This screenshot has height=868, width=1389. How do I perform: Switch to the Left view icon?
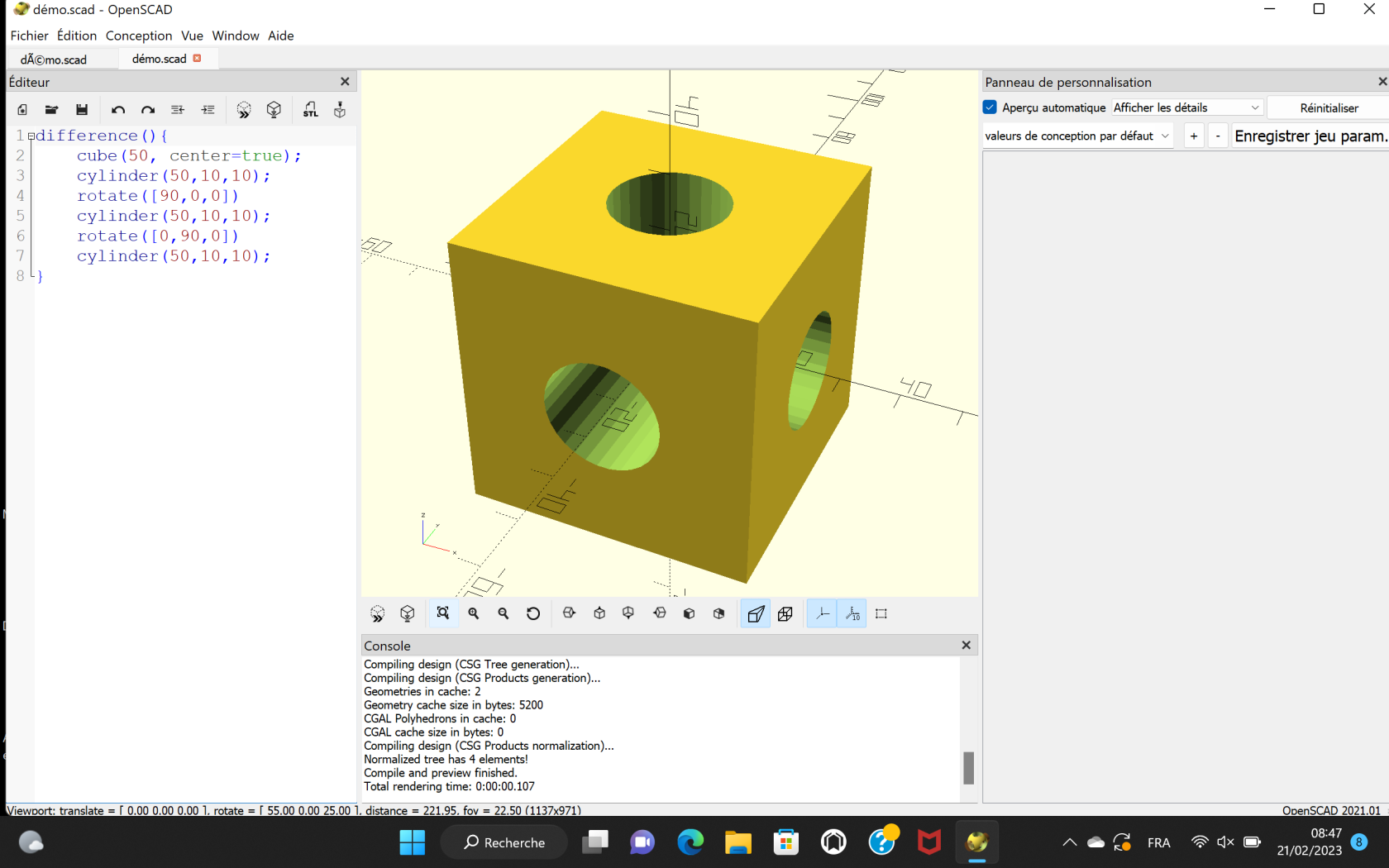pyautogui.click(x=659, y=613)
